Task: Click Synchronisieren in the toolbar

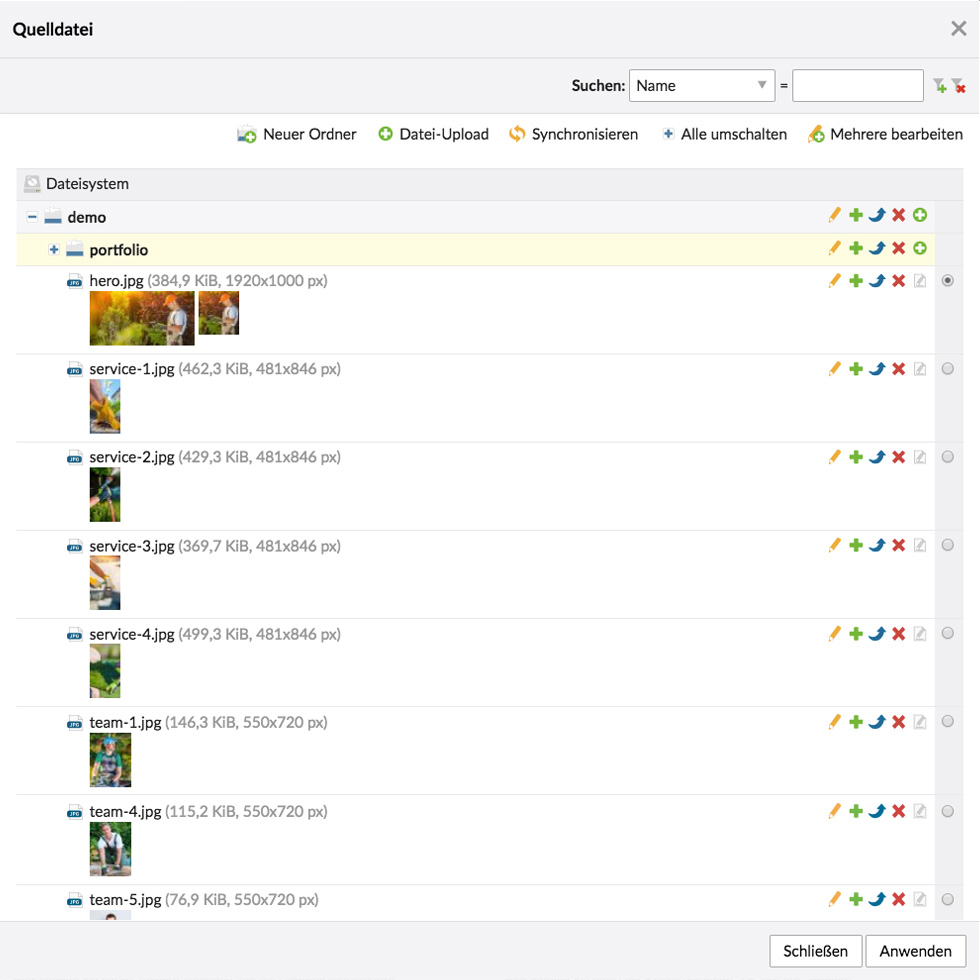Action: pos(573,134)
